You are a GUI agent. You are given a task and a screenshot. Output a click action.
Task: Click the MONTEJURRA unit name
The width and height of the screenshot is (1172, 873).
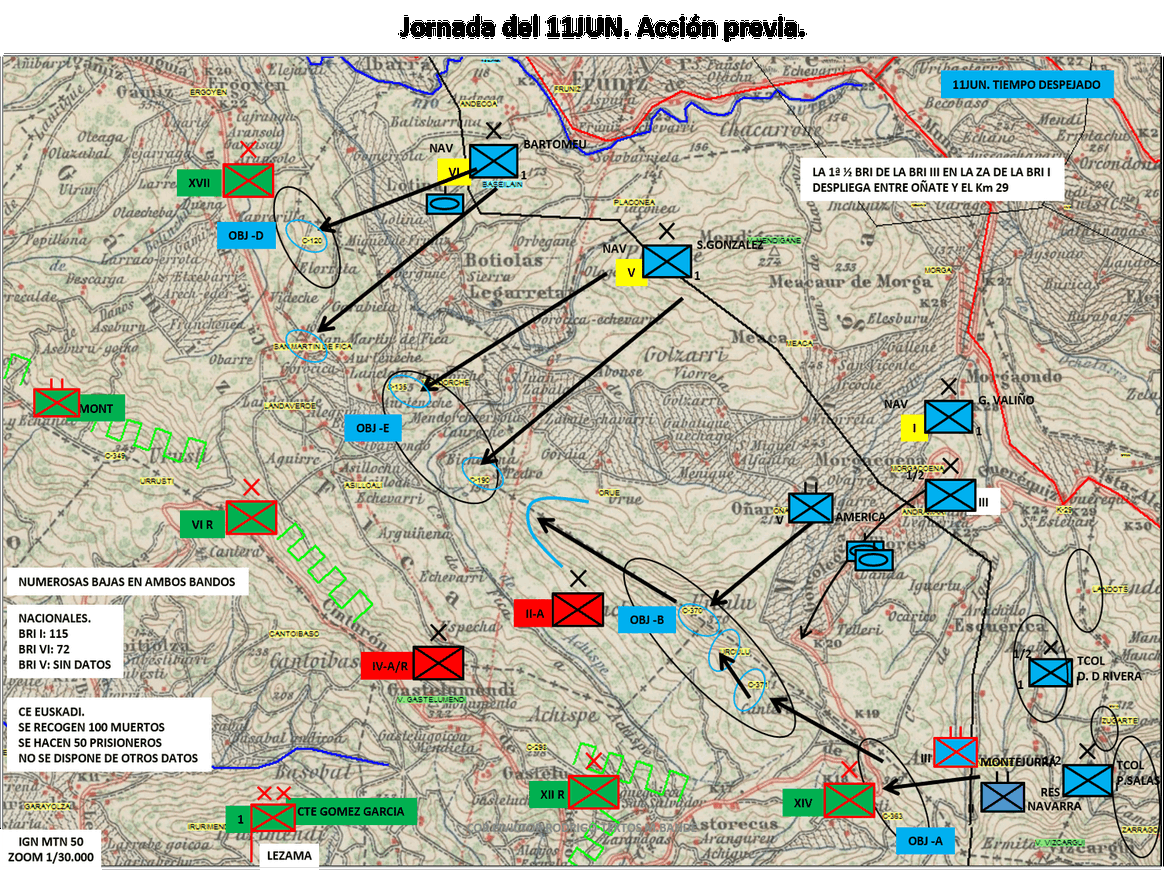tap(1016, 762)
